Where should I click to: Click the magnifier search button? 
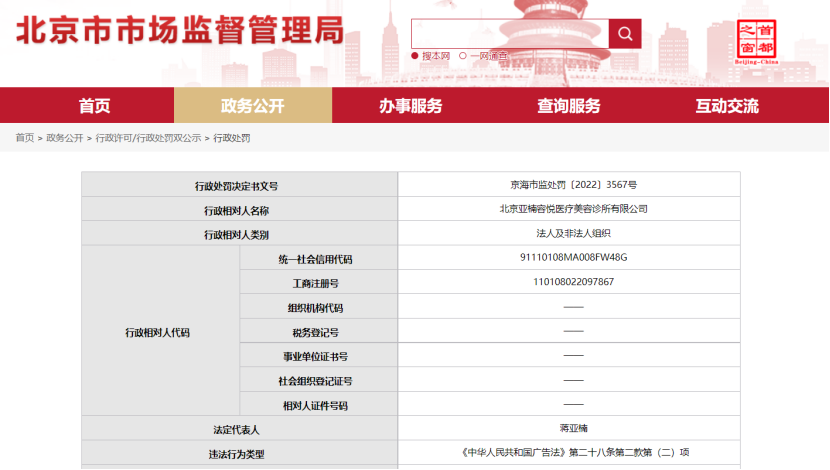624,34
